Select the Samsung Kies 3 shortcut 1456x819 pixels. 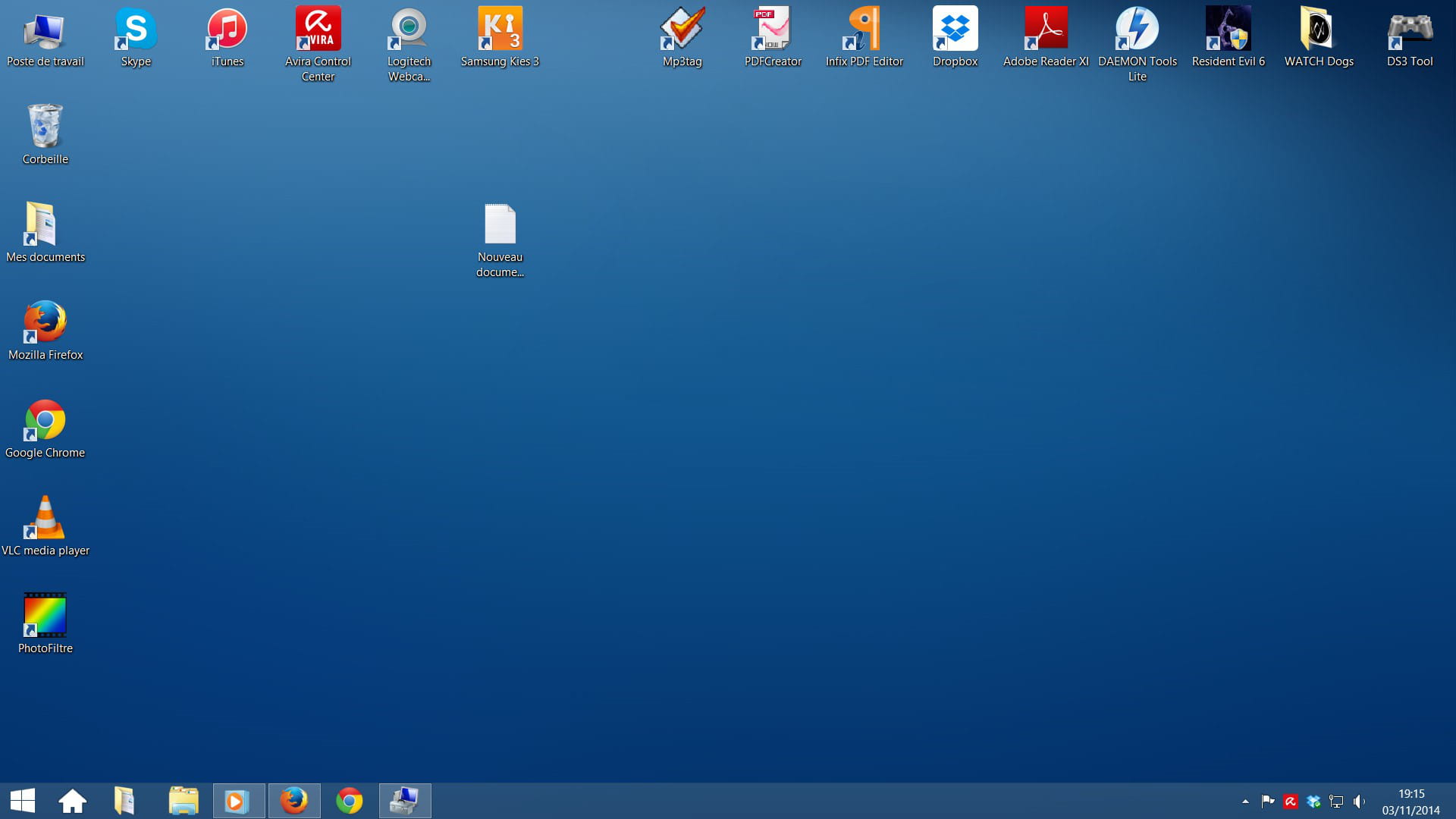(x=500, y=38)
